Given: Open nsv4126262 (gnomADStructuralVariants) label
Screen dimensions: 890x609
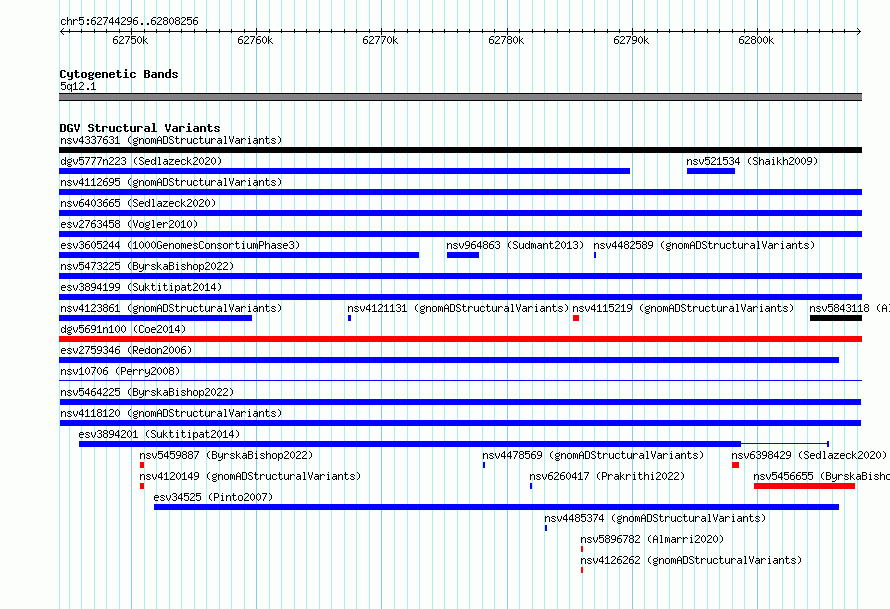Looking at the screenshot, I should click(x=691, y=560).
